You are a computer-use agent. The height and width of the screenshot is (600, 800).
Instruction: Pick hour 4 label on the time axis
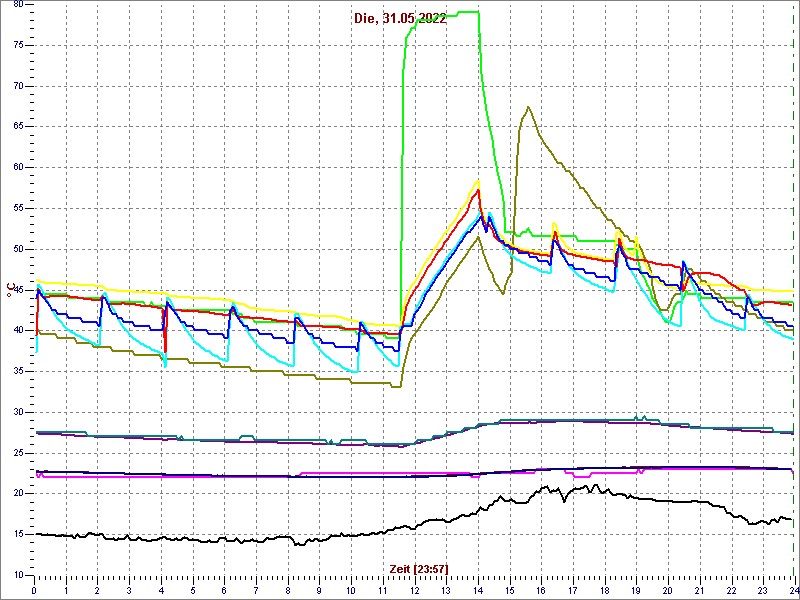(x=161, y=591)
